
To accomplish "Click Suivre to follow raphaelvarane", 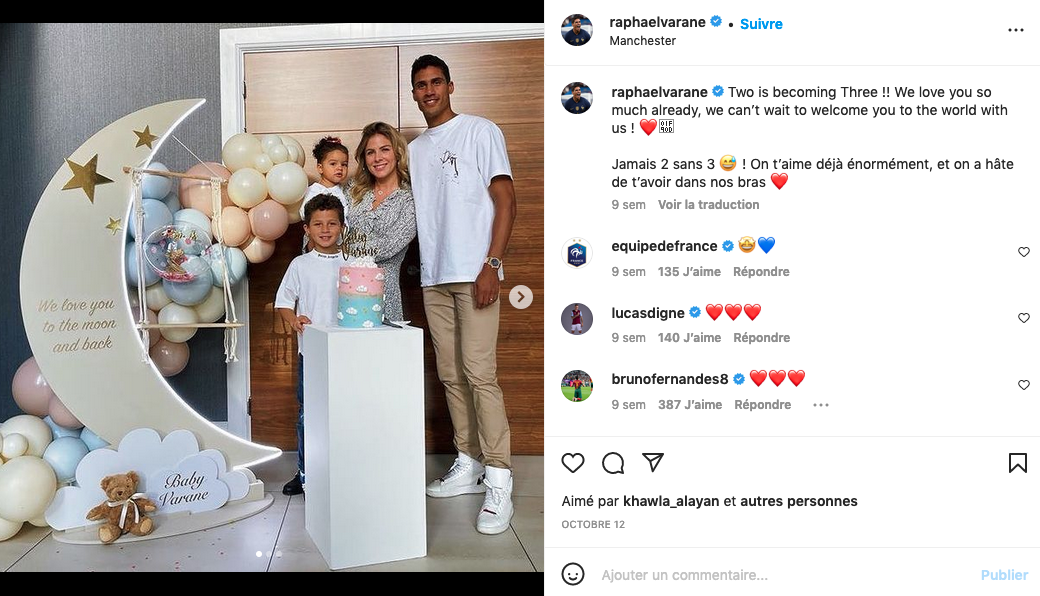I will (x=761, y=24).
